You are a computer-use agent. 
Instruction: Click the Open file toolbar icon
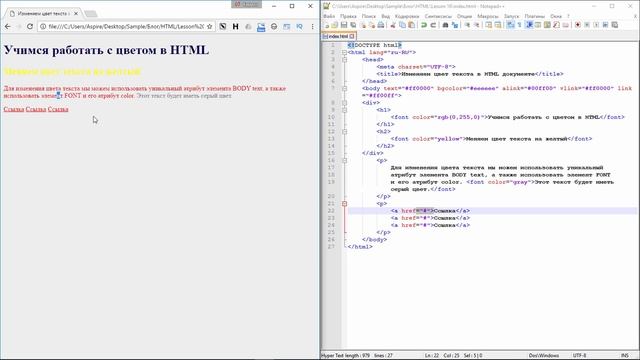(335, 25)
